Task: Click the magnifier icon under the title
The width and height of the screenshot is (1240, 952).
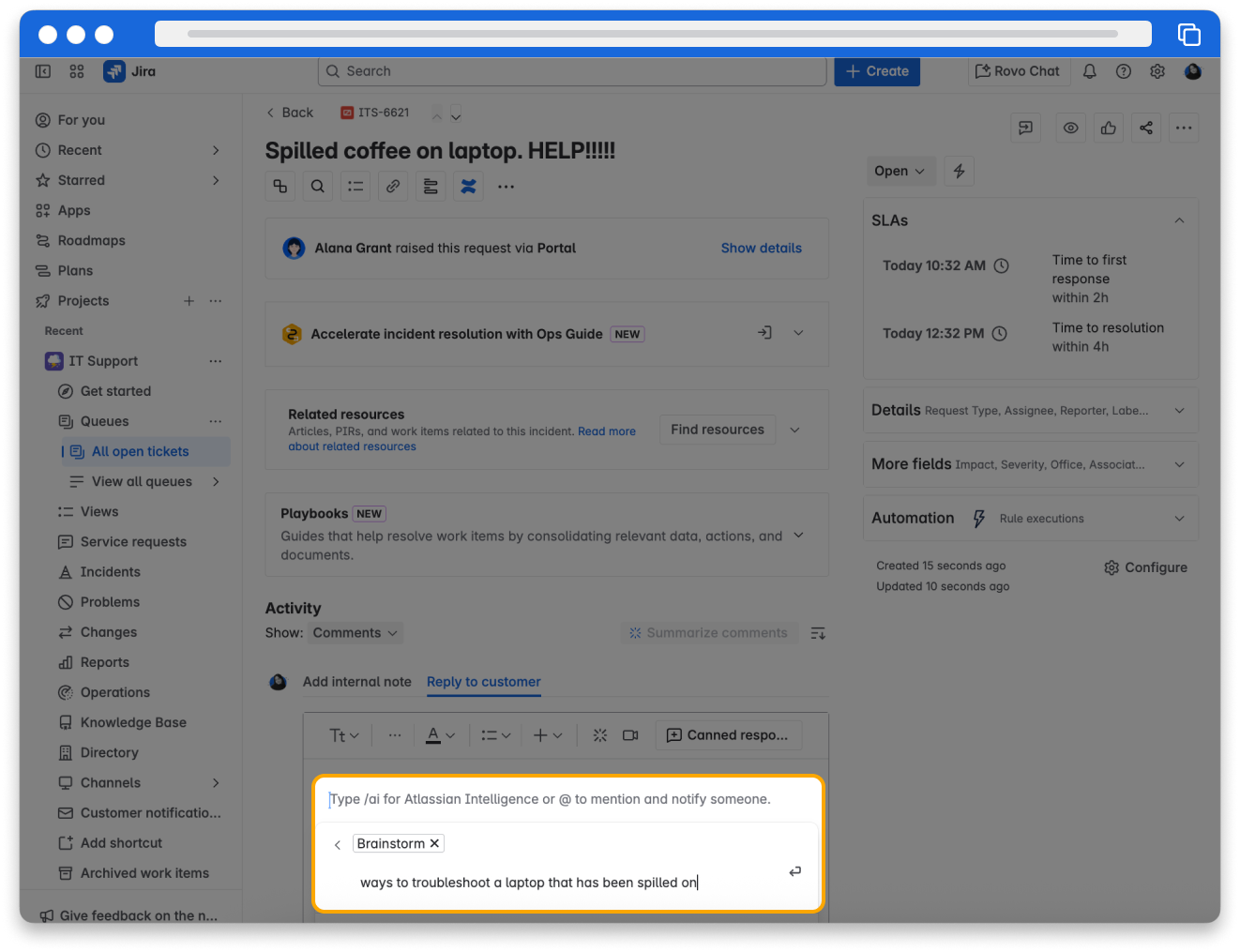Action: (x=318, y=187)
